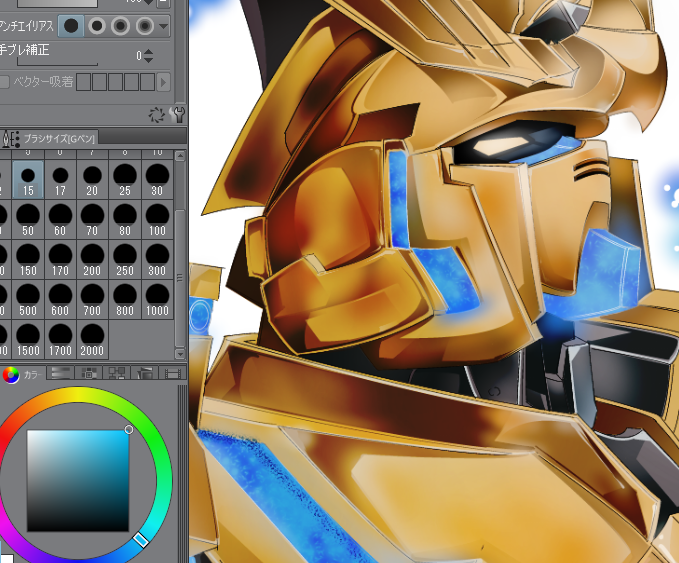Open the color history filmstrip tab
This screenshot has width=679, height=563.
click(173, 373)
